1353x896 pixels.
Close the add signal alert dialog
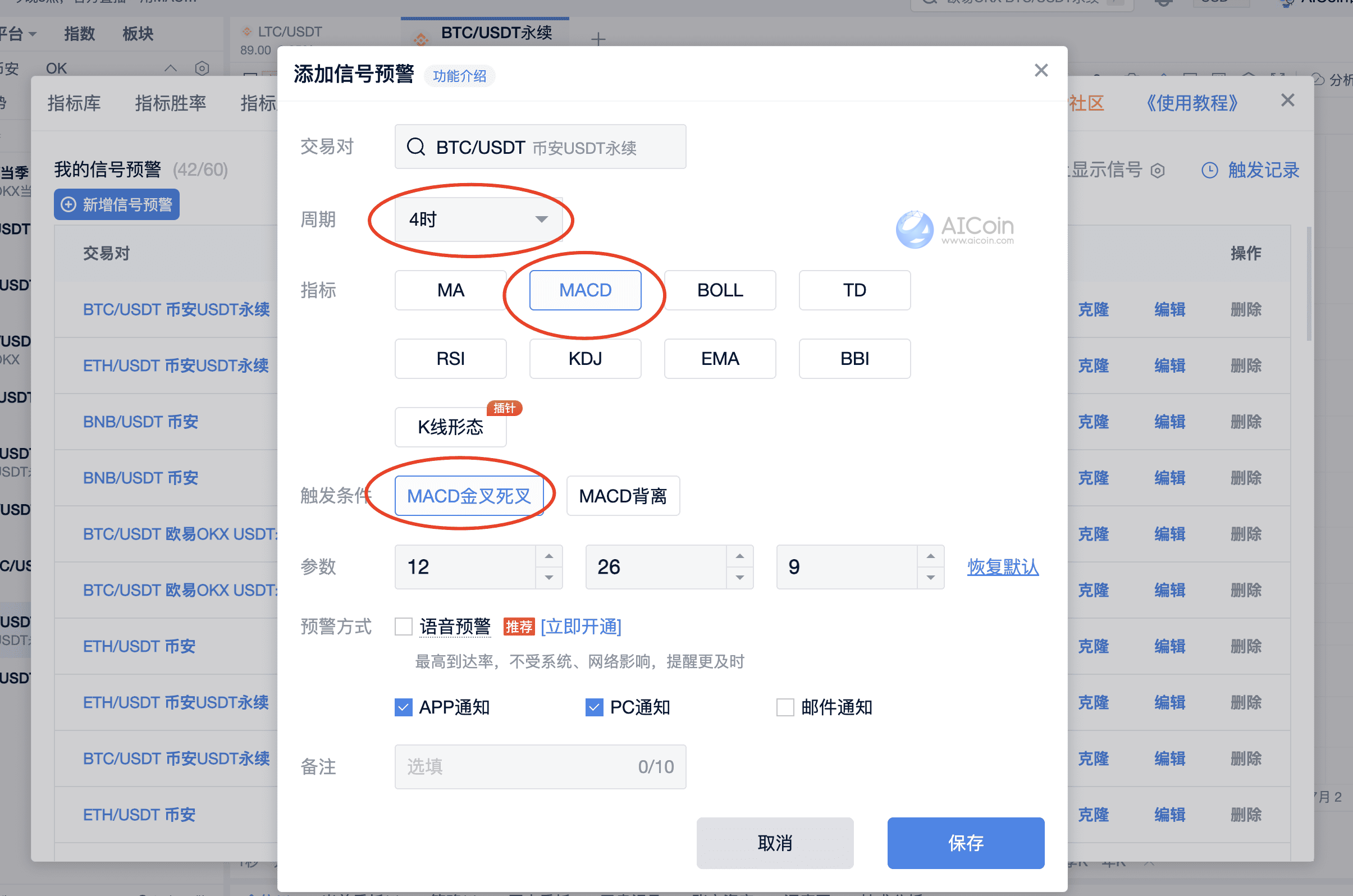point(1041,70)
